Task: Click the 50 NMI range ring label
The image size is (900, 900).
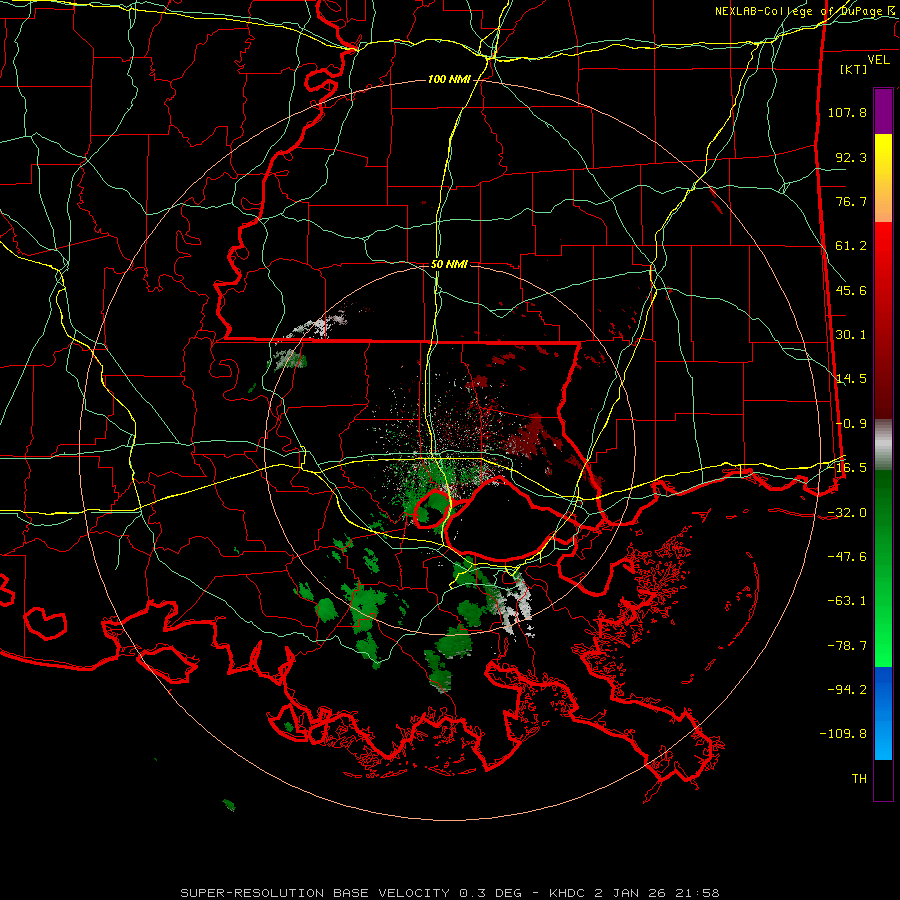Action: coord(449,264)
